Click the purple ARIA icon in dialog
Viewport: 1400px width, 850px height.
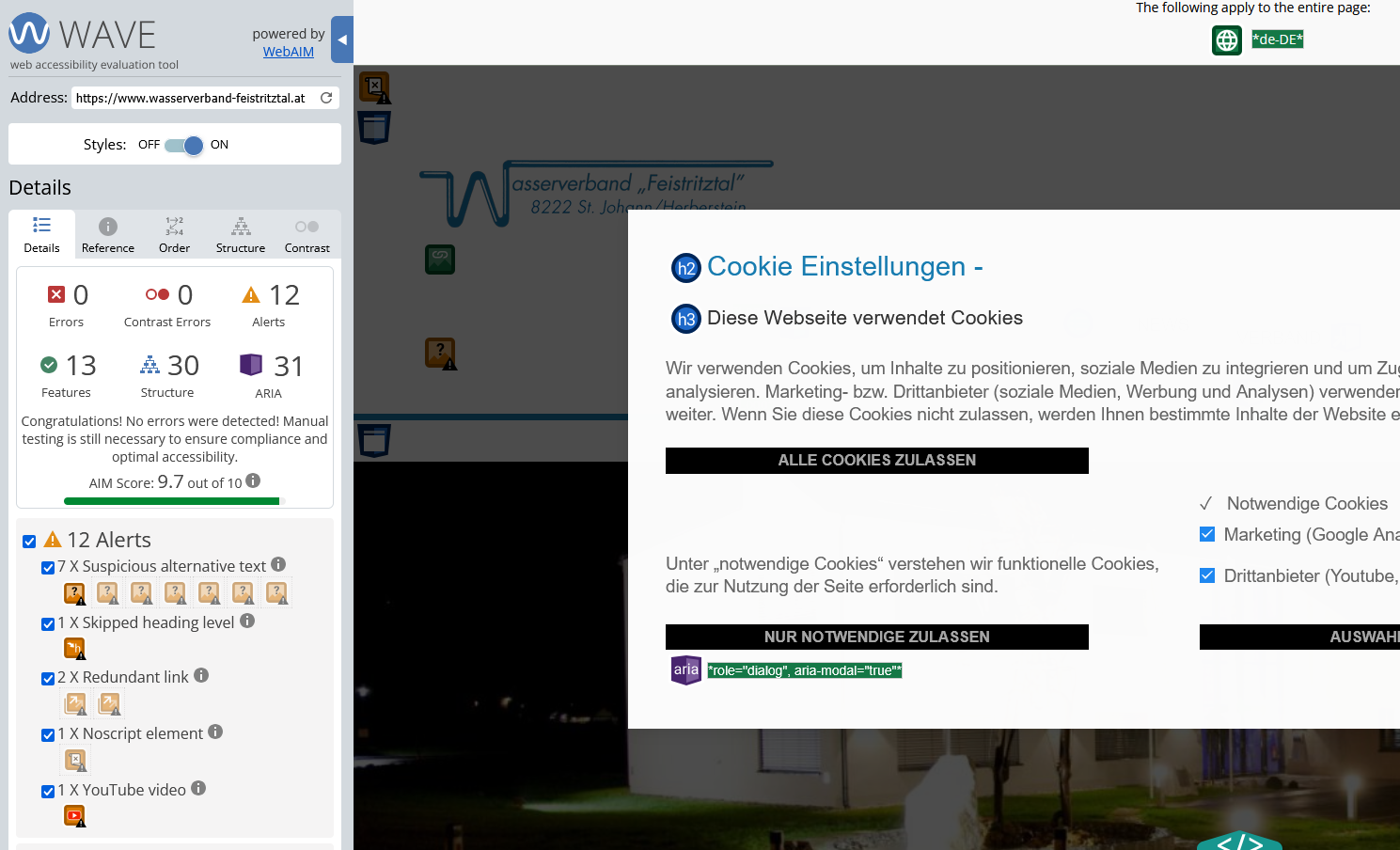tap(685, 669)
